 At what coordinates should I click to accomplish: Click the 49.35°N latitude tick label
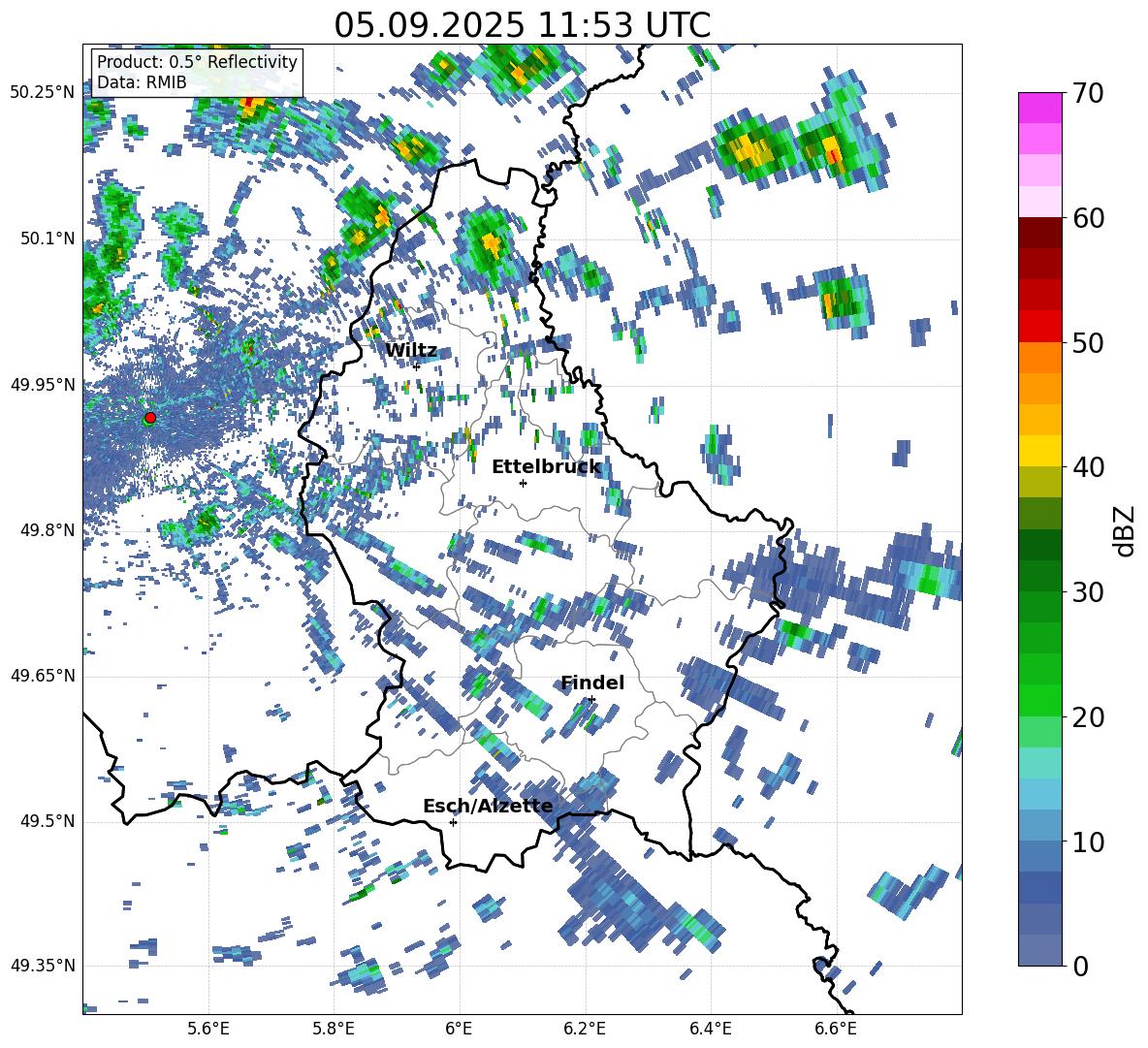click(42, 966)
